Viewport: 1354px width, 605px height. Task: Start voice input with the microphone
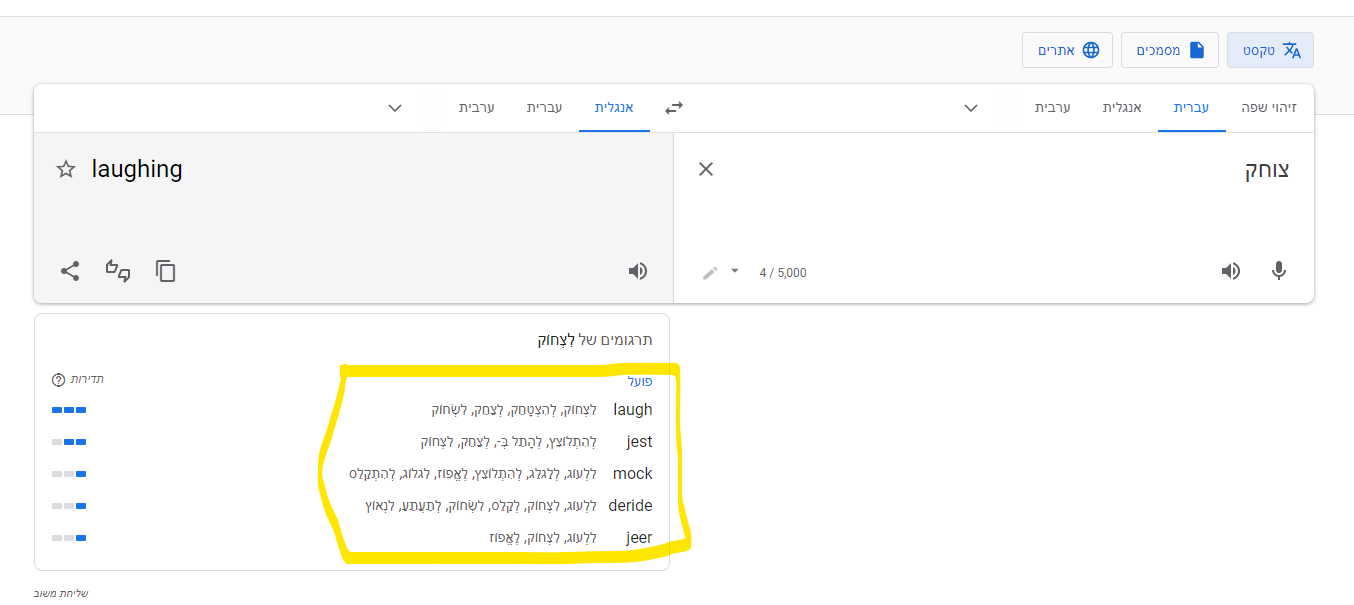pos(1279,271)
